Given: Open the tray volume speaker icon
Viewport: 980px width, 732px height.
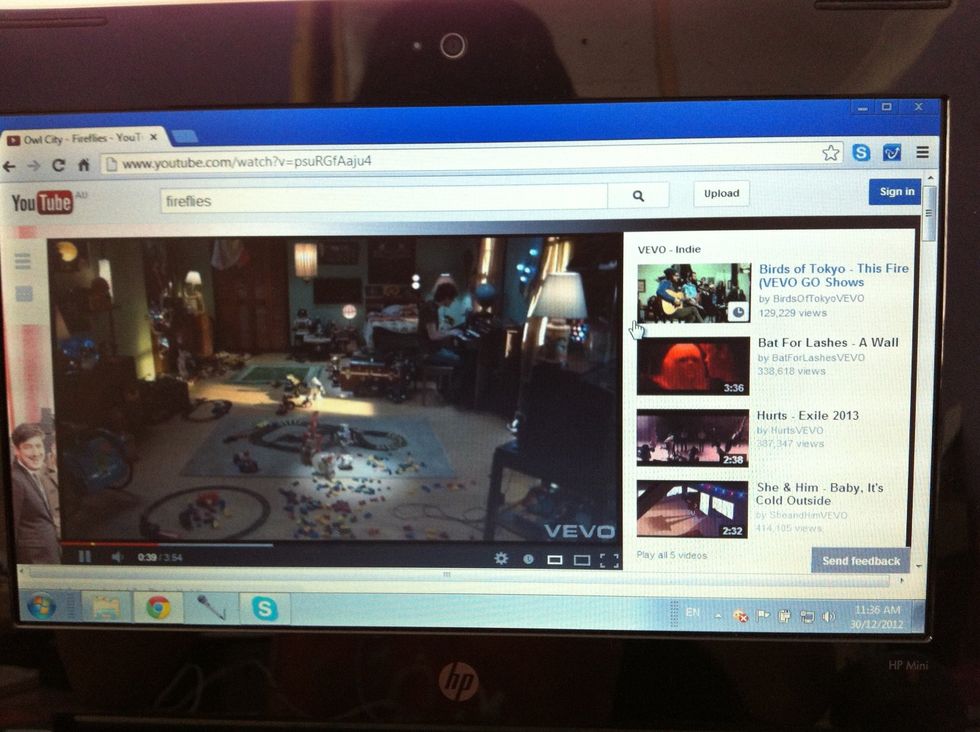Looking at the screenshot, I should [828, 617].
